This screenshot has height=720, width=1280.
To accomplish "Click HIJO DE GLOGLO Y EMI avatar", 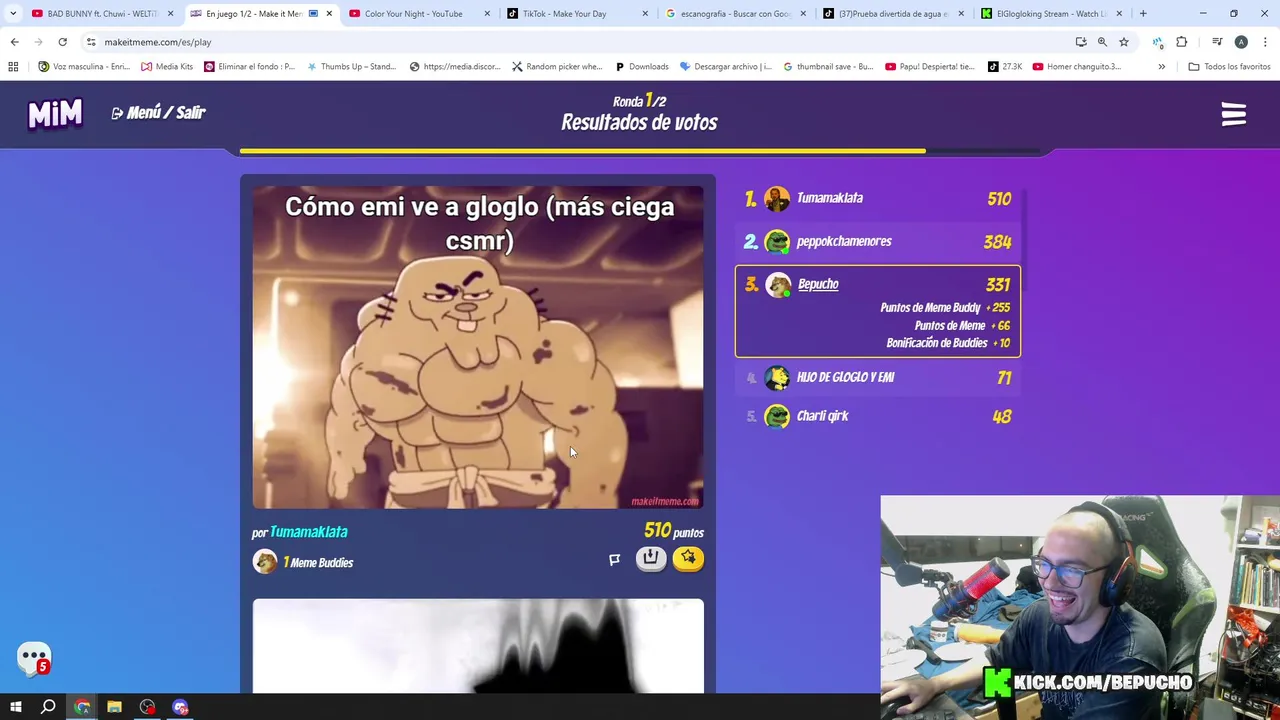I will 777,377.
